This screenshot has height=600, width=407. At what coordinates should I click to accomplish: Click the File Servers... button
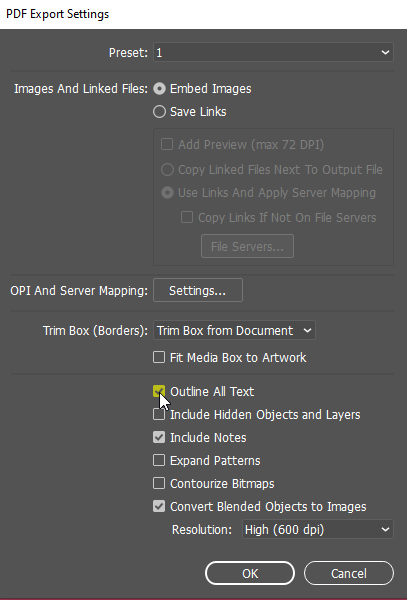coord(247,246)
